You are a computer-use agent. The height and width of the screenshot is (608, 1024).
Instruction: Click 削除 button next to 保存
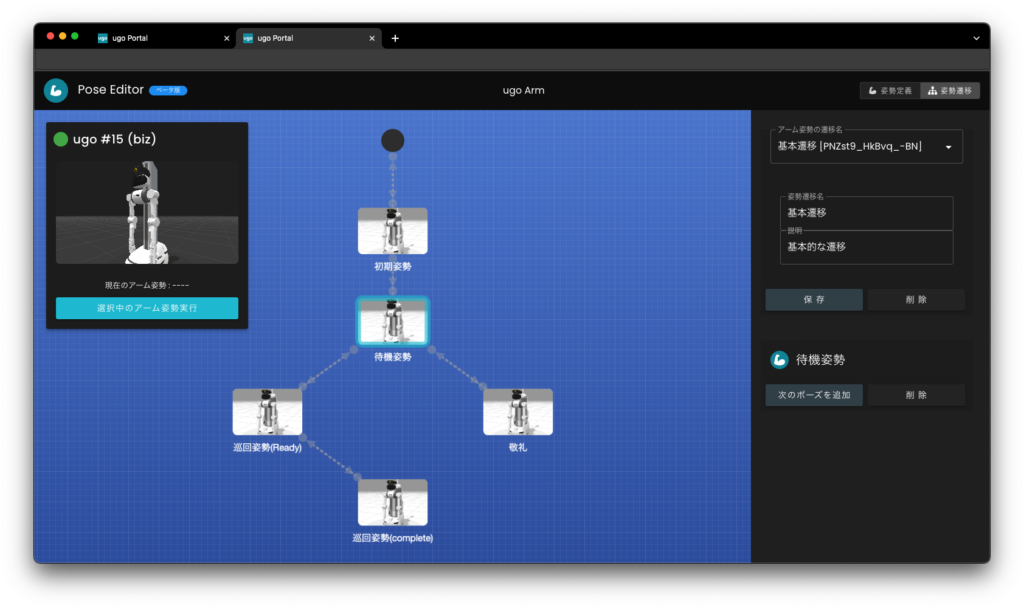[x=916, y=300]
